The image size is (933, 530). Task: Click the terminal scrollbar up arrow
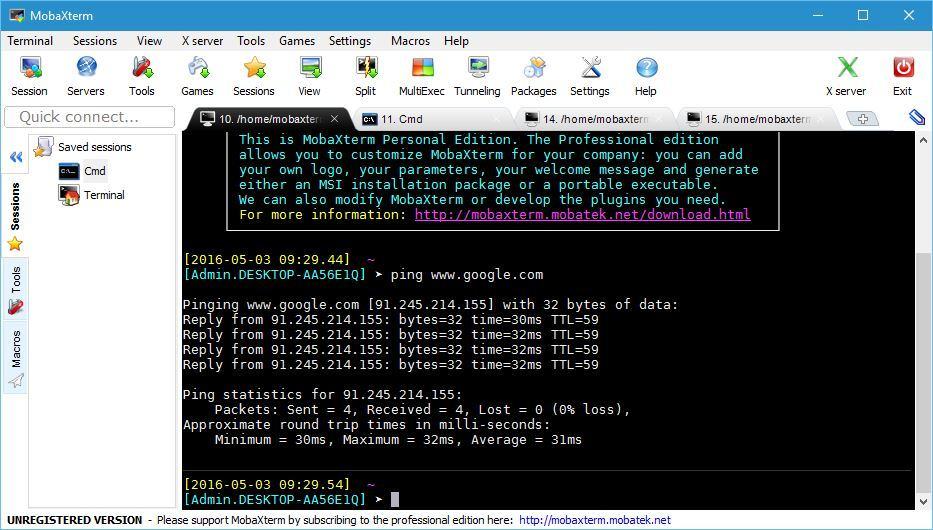923,141
